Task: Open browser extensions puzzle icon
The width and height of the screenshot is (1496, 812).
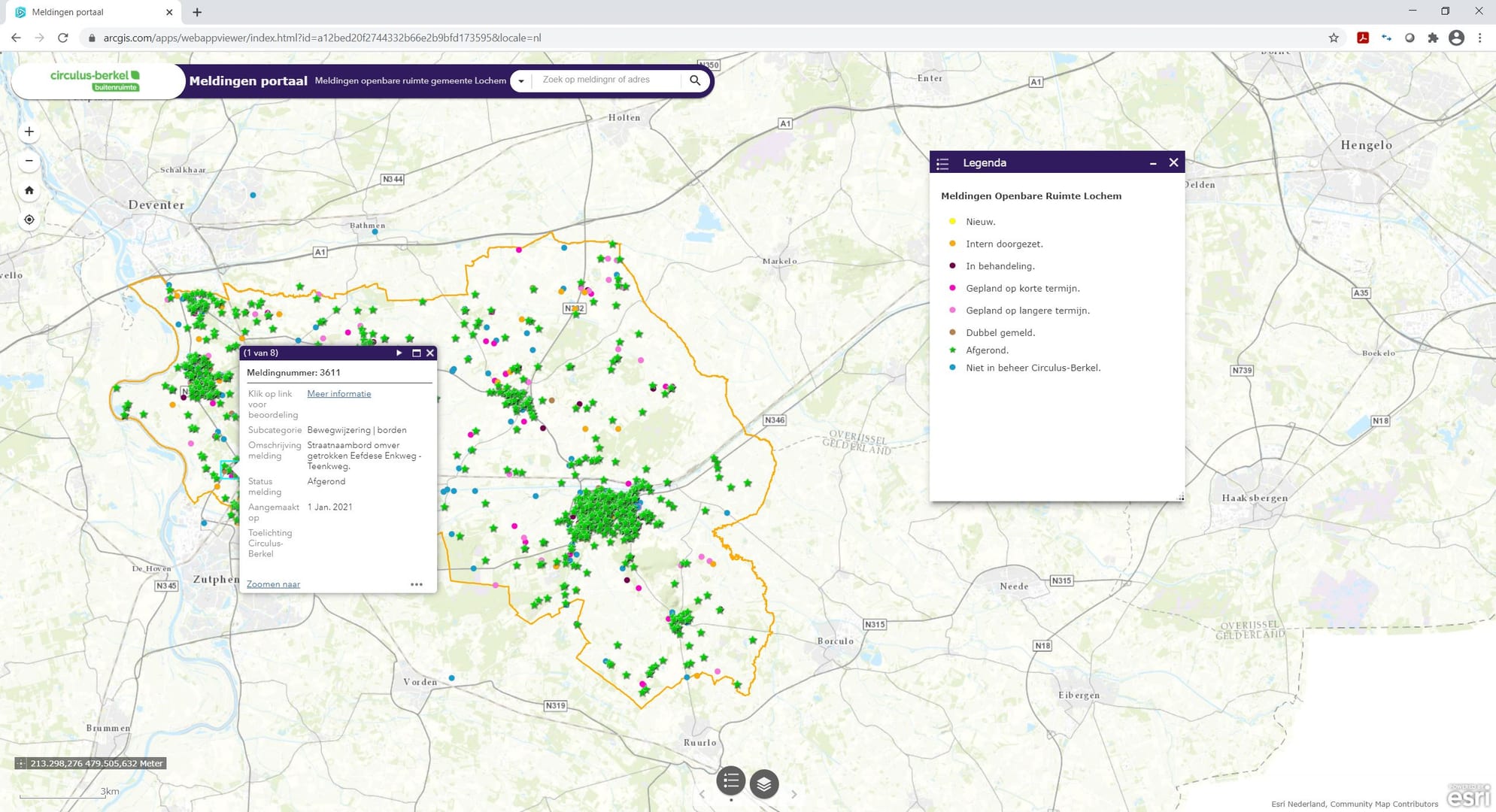Action: coord(1433,38)
